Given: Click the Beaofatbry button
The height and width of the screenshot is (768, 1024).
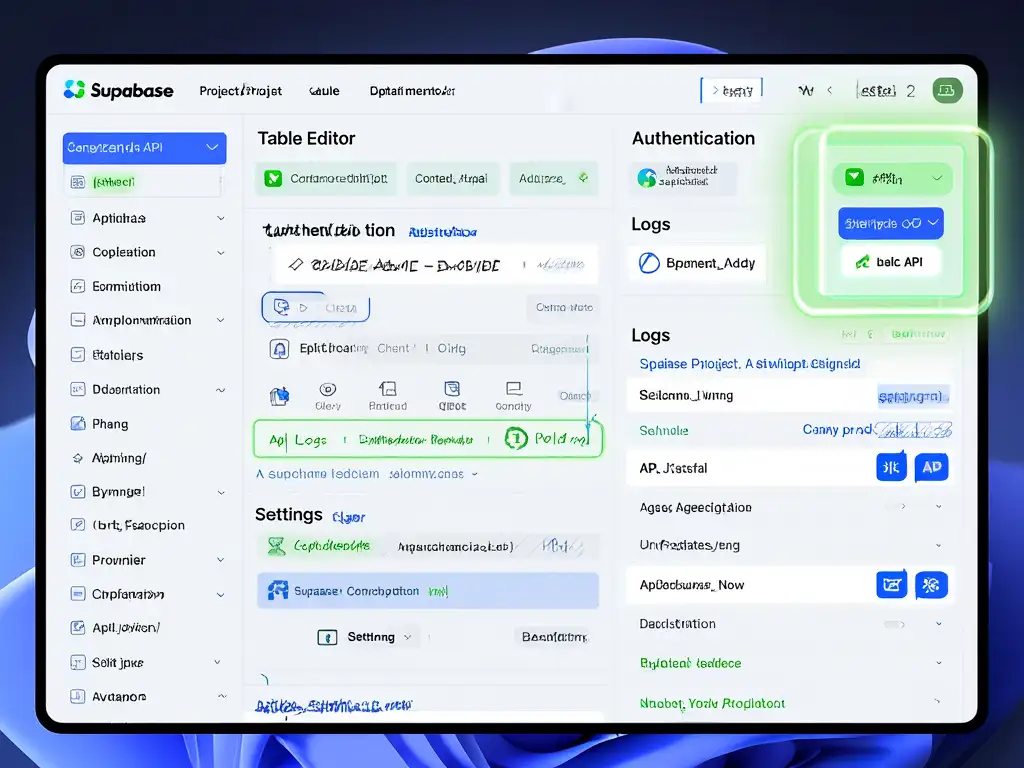Looking at the screenshot, I should click(554, 637).
